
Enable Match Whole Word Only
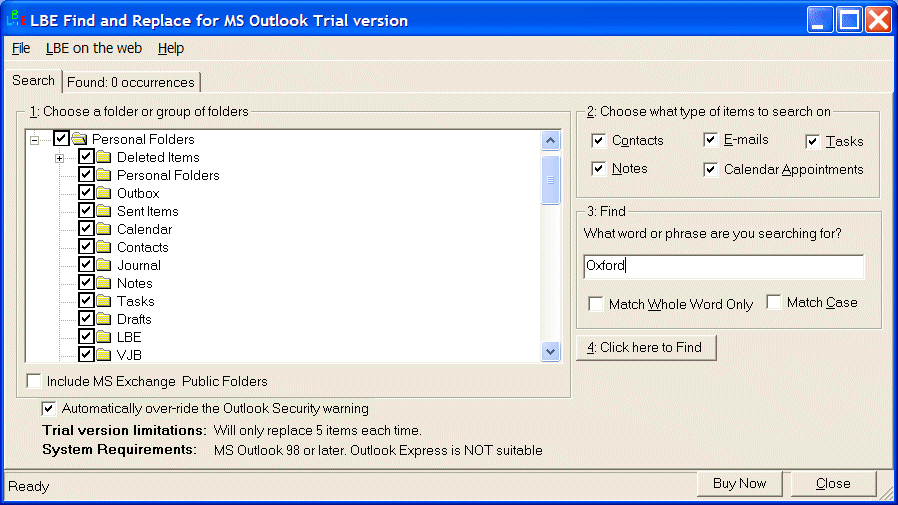596,304
